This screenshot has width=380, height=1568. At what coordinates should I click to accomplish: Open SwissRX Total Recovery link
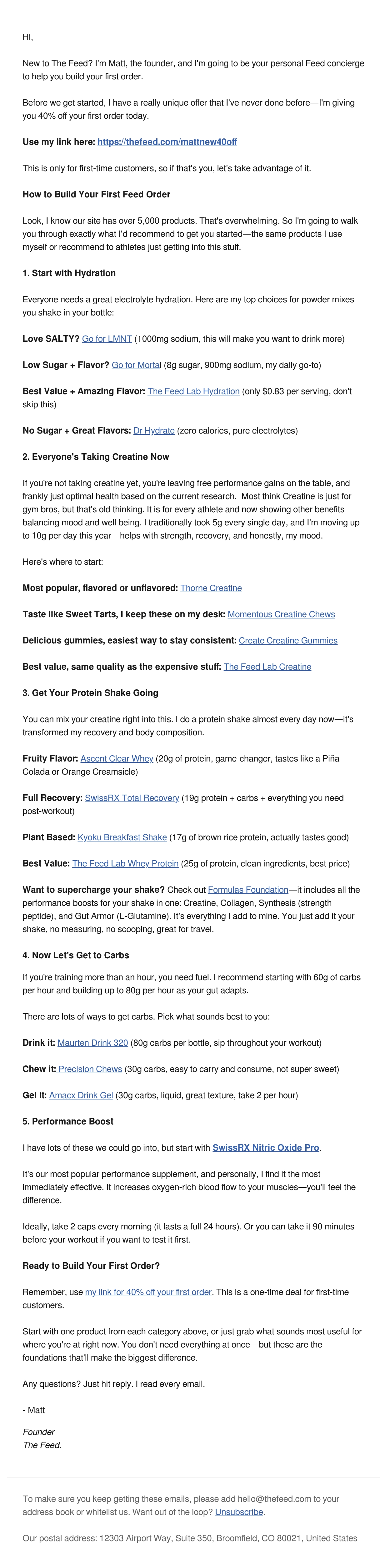(132, 797)
